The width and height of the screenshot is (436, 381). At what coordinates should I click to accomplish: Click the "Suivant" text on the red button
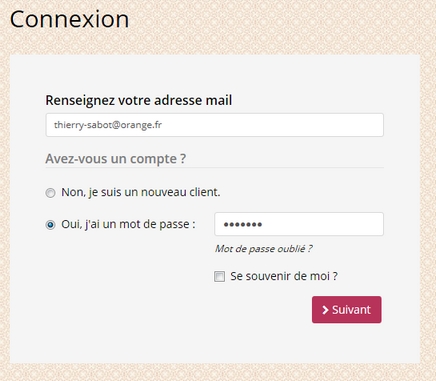pos(351,310)
